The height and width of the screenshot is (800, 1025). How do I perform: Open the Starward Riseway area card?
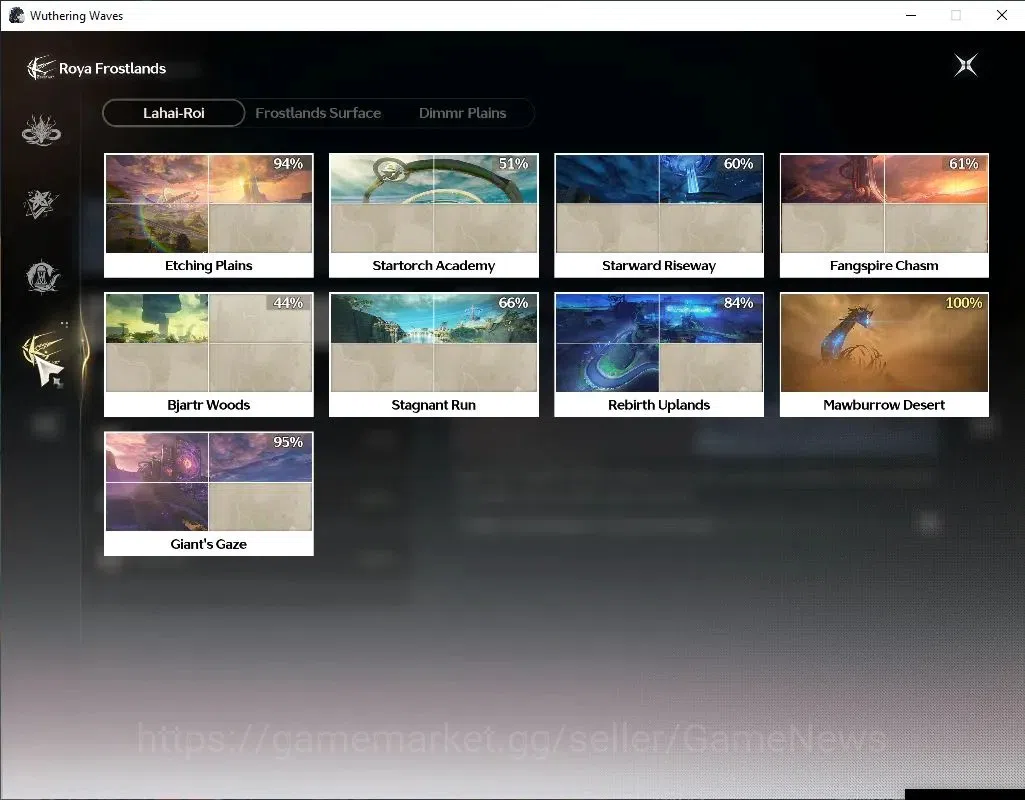[x=659, y=216]
